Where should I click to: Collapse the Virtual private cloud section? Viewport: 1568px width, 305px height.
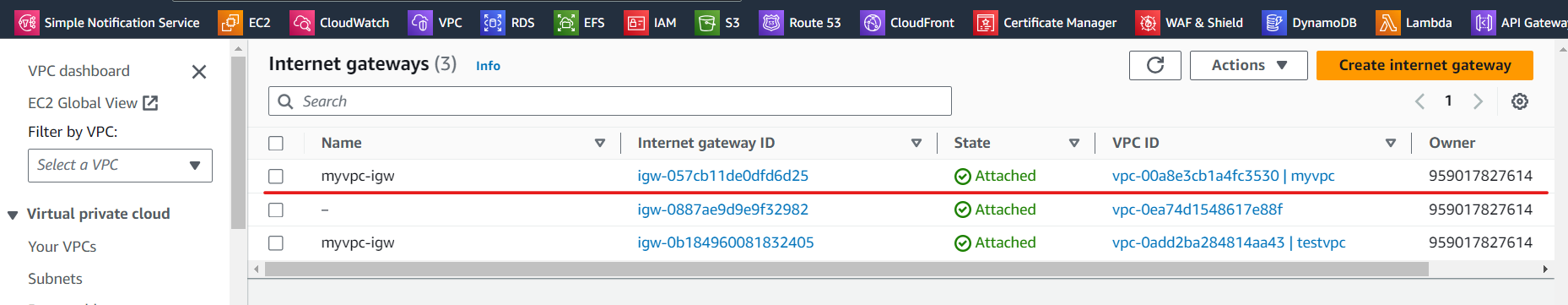pos(13,215)
